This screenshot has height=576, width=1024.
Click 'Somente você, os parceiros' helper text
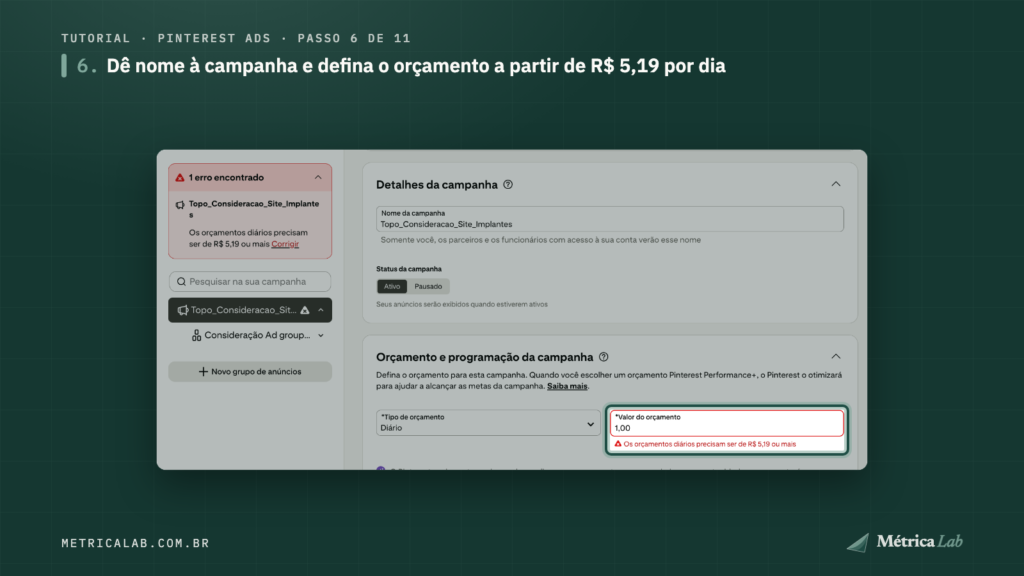tap(541, 240)
